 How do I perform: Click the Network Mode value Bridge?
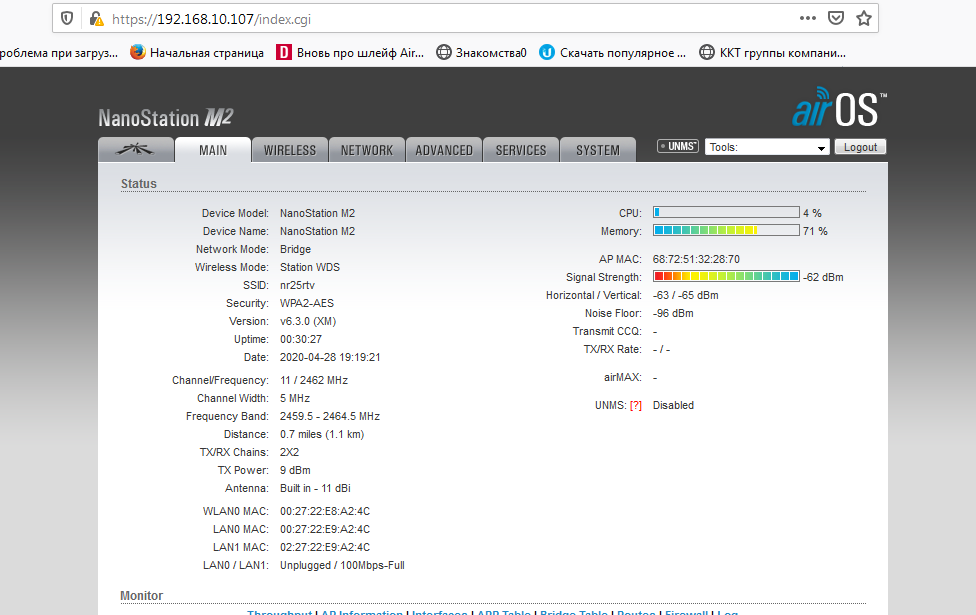point(295,249)
